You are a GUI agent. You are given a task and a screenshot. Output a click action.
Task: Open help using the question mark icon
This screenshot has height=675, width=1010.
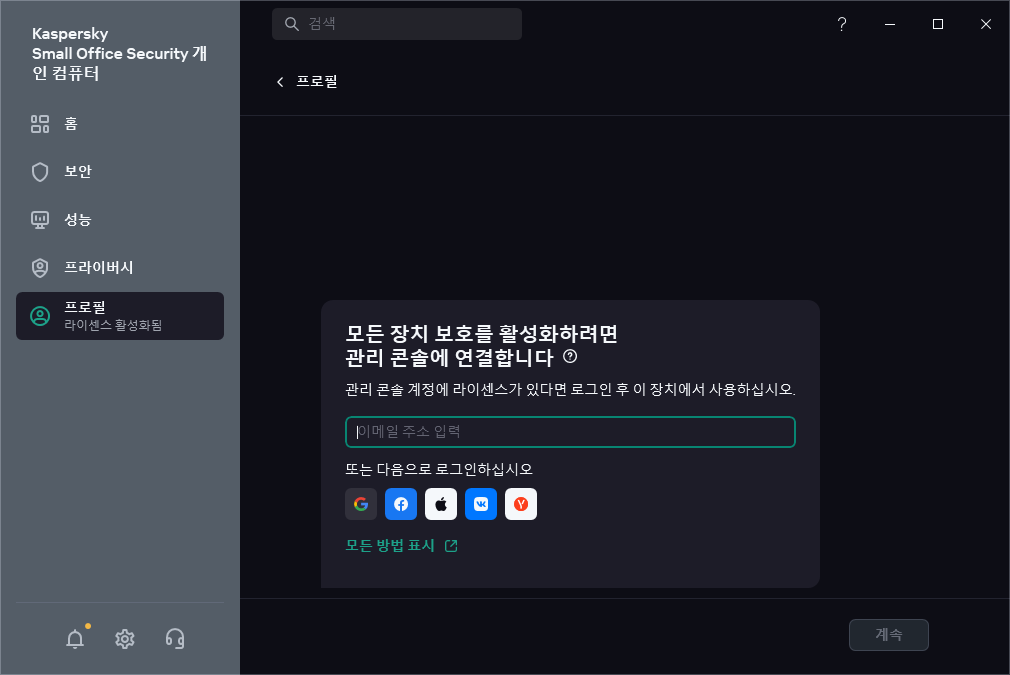841,24
